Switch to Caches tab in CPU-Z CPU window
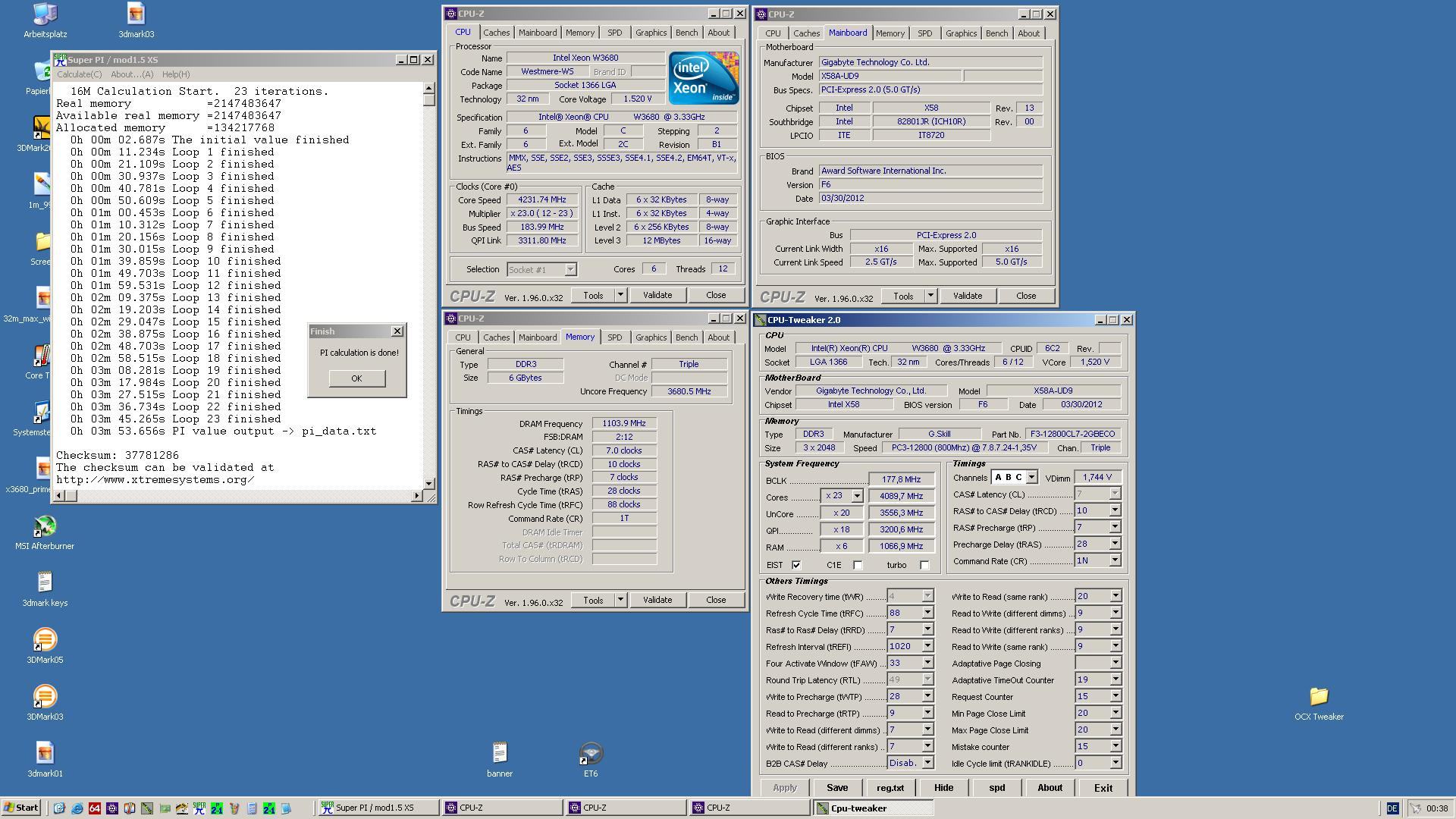 496,33
